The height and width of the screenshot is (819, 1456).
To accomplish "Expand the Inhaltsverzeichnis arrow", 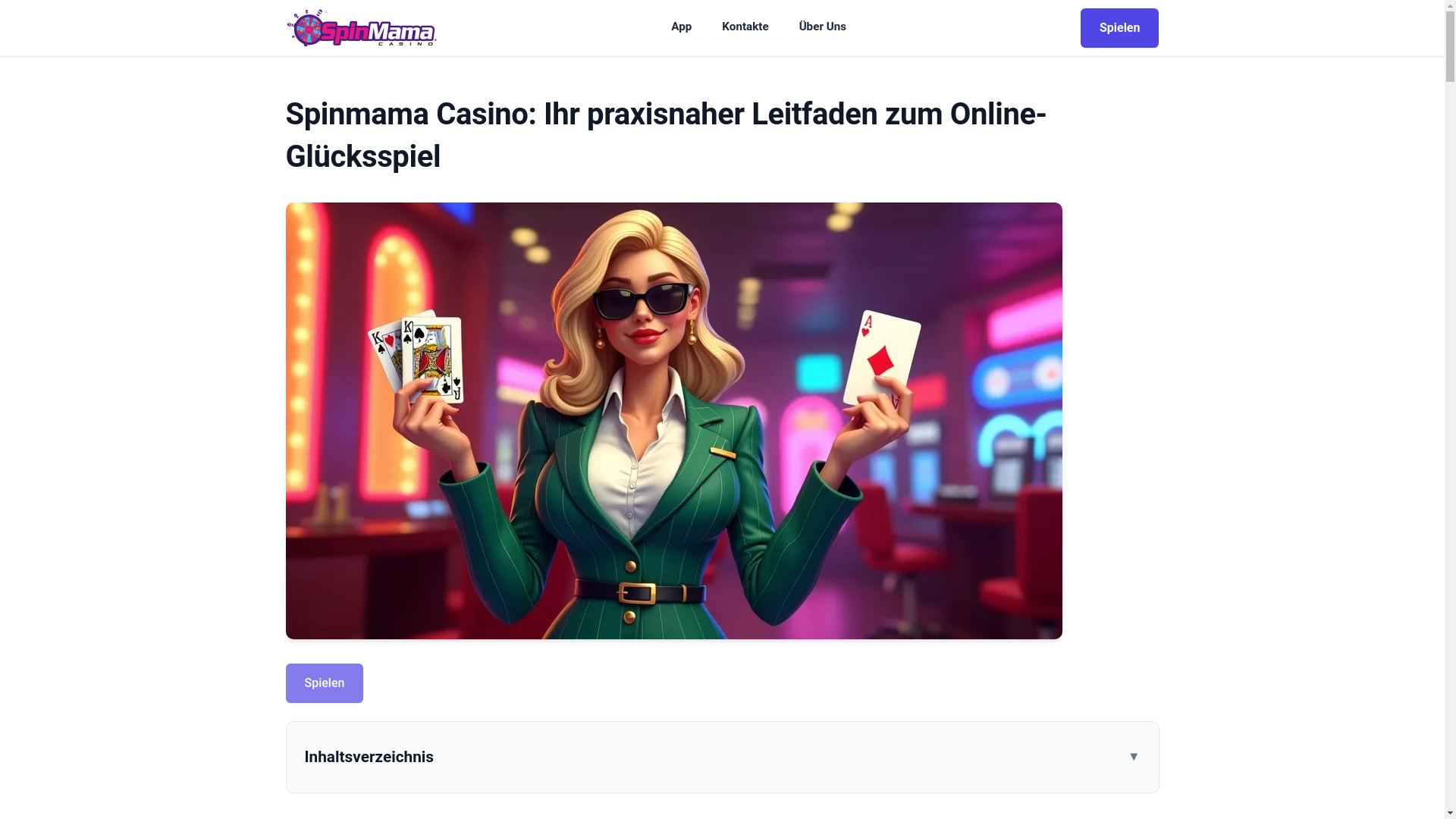I will click(x=1134, y=757).
